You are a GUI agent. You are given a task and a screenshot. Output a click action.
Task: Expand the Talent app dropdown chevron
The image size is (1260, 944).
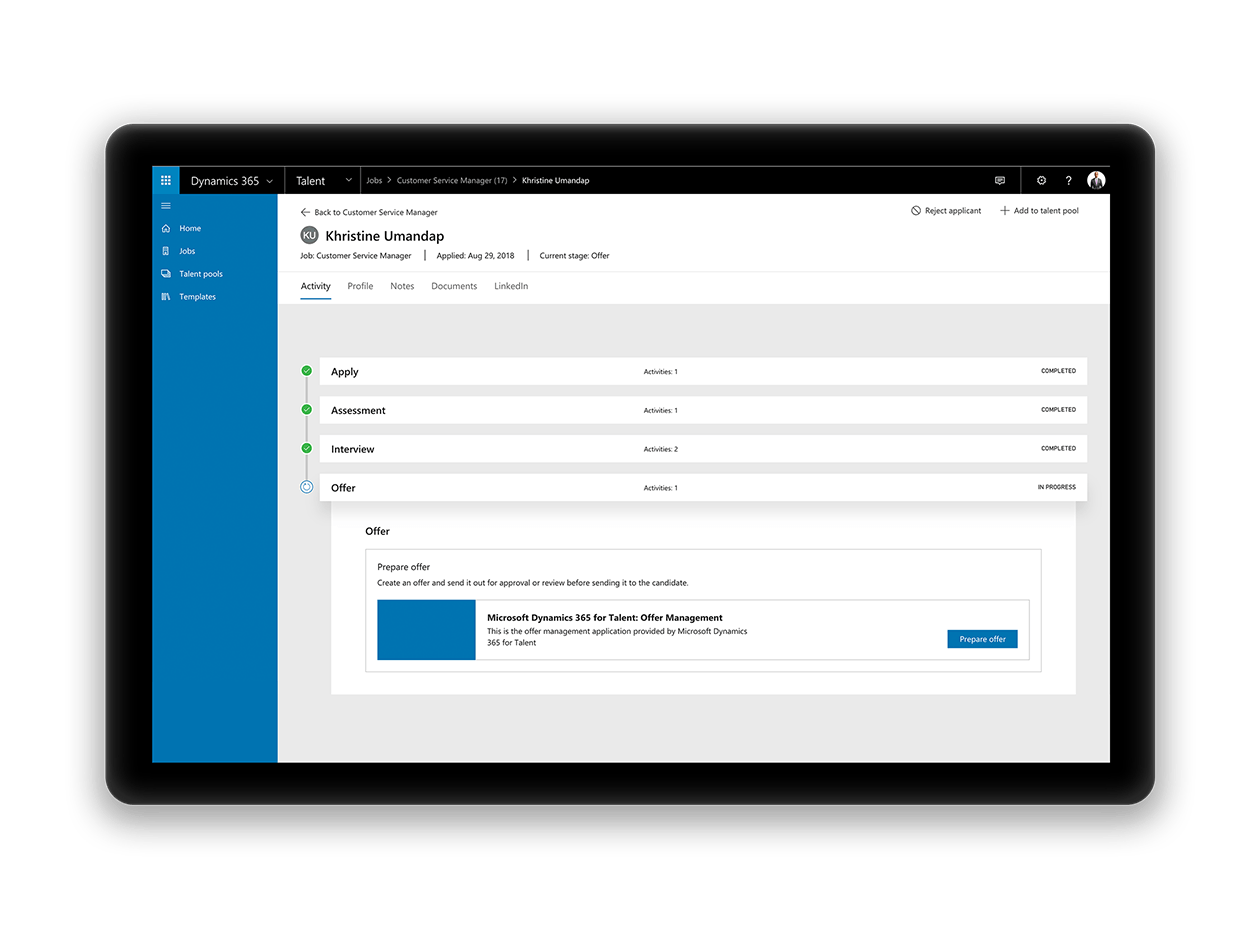point(349,181)
